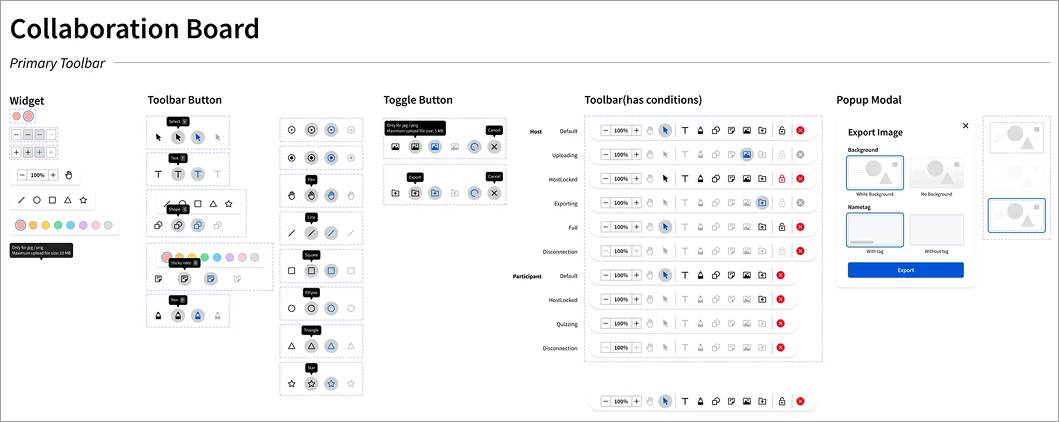Select the arrow cursor tool in the Host Default toolbar
The width and height of the screenshot is (1059, 422).
pos(665,131)
